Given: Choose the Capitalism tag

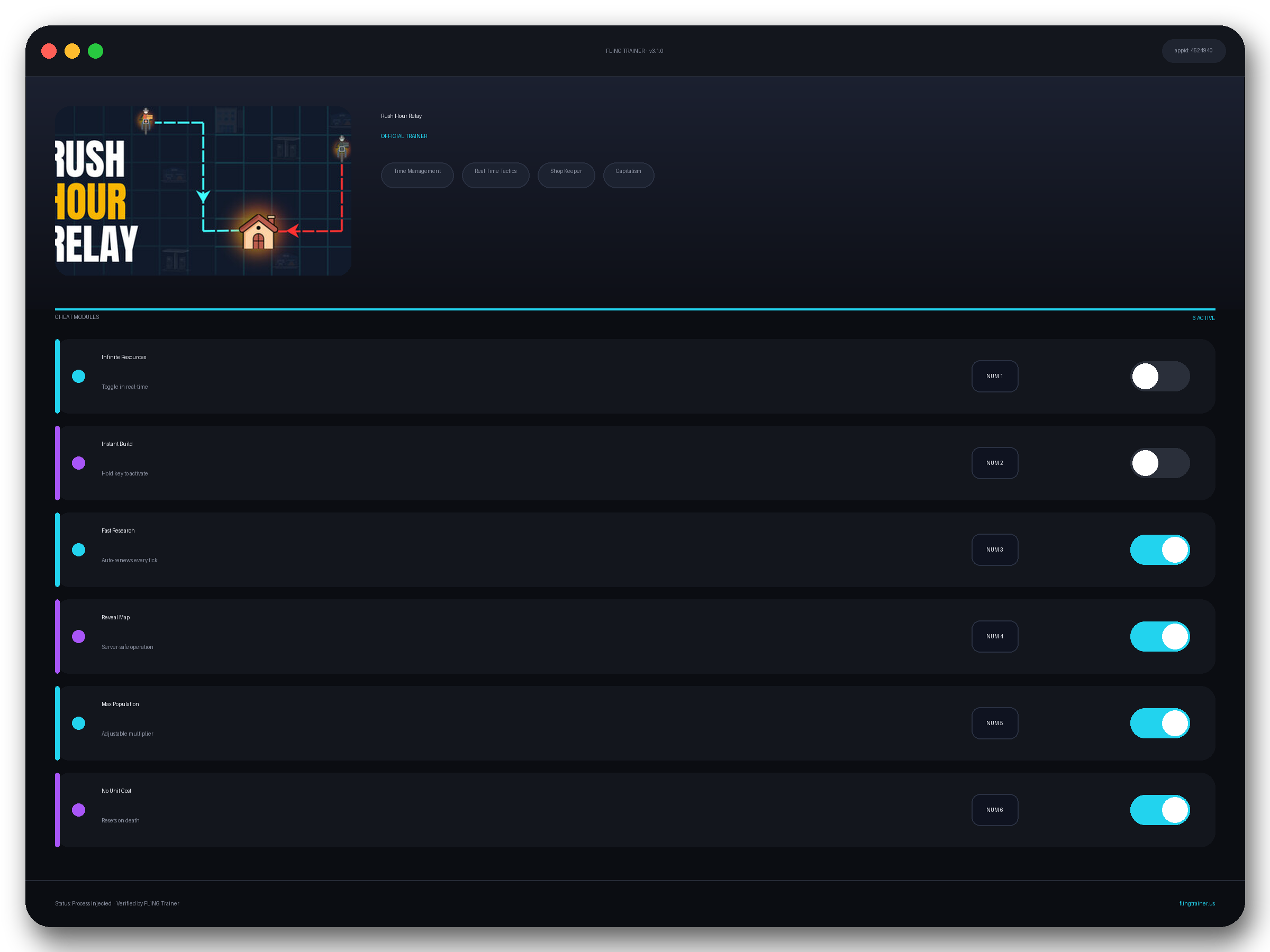Looking at the screenshot, I should pyautogui.click(x=629, y=175).
